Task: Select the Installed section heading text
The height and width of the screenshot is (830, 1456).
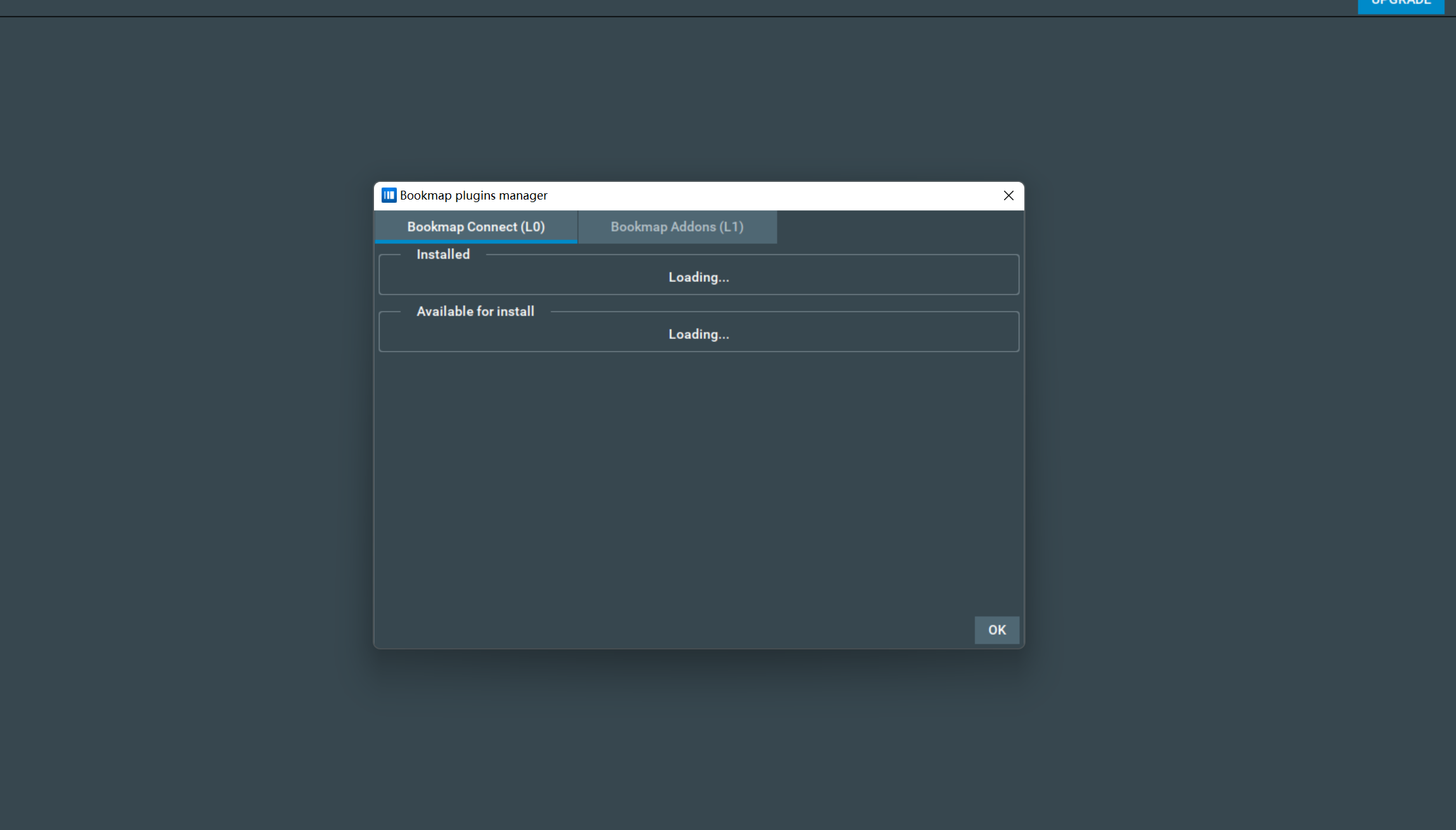Action: [443, 254]
